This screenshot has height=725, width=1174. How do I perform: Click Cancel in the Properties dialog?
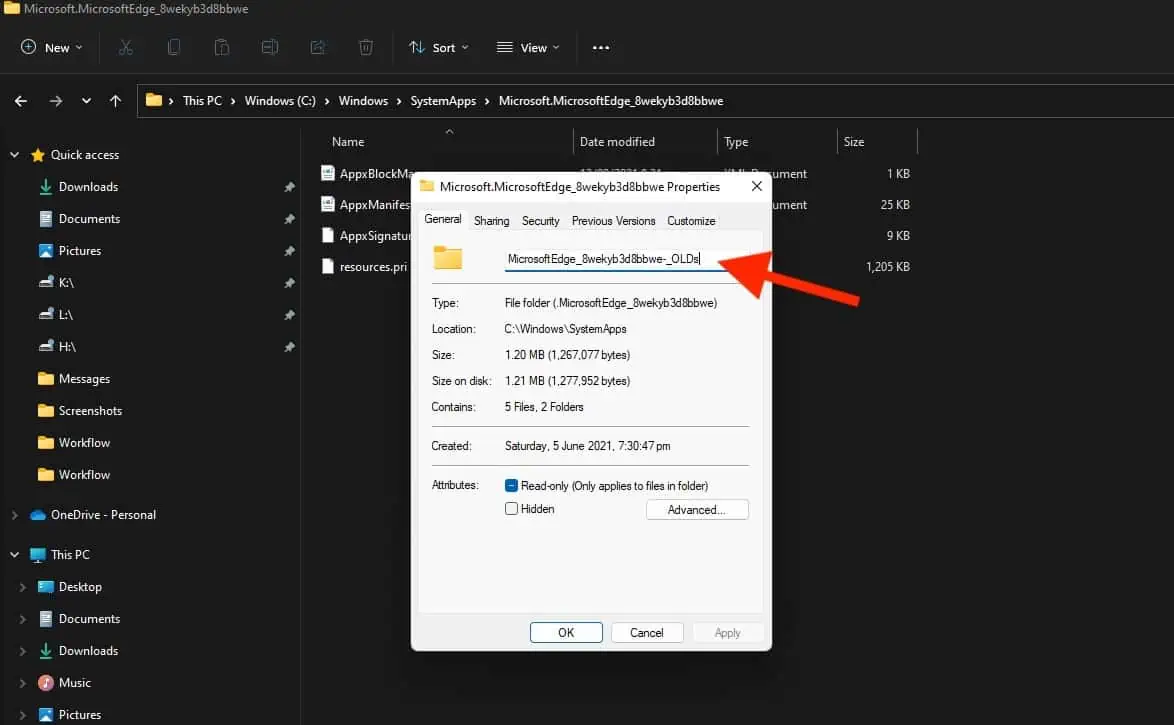[647, 632]
